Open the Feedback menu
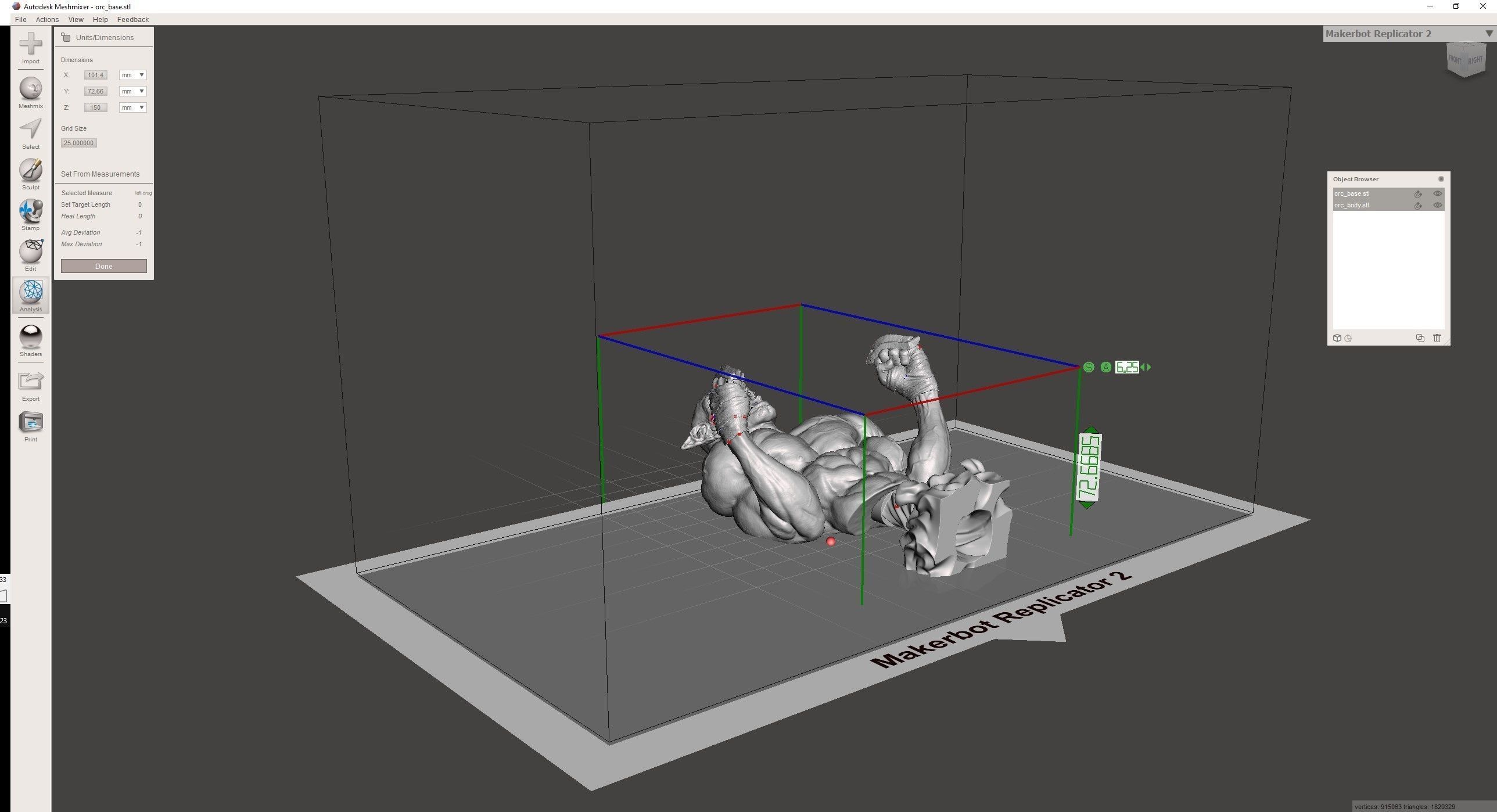The width and height of the screenshot is (1497, 812). click(x=133, y=19)
